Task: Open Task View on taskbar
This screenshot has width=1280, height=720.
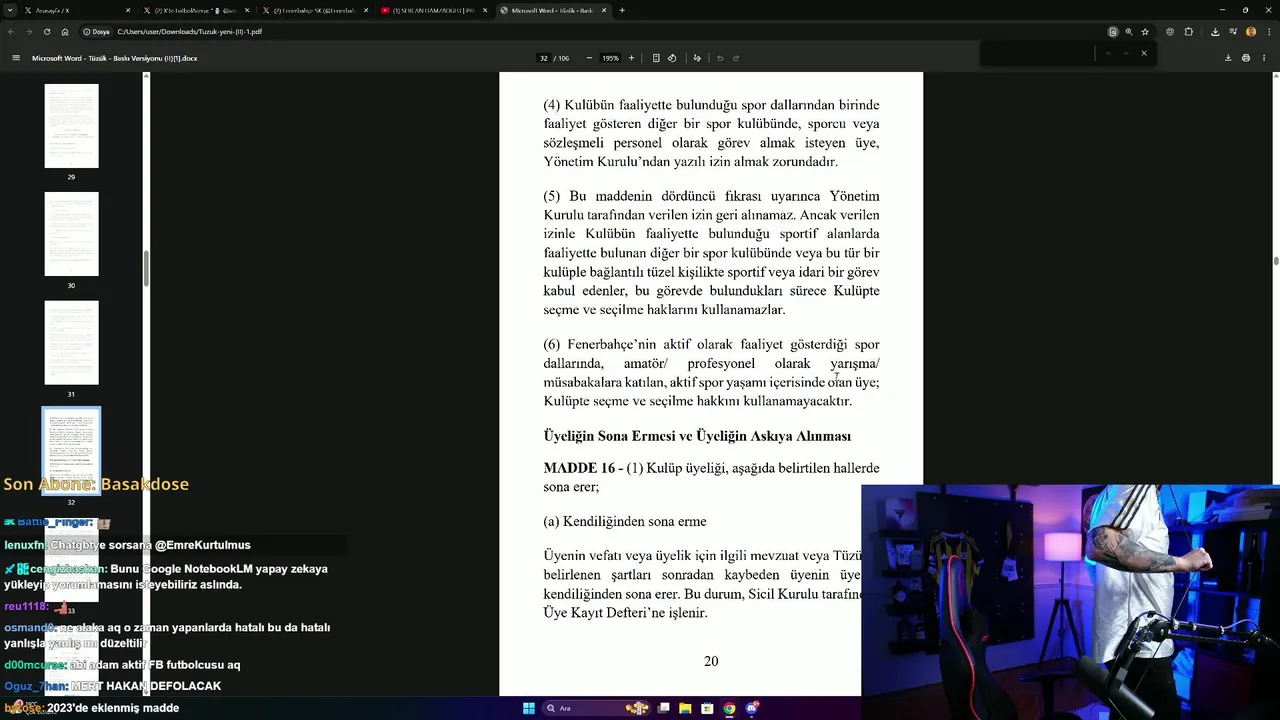Action: [663, 708]
